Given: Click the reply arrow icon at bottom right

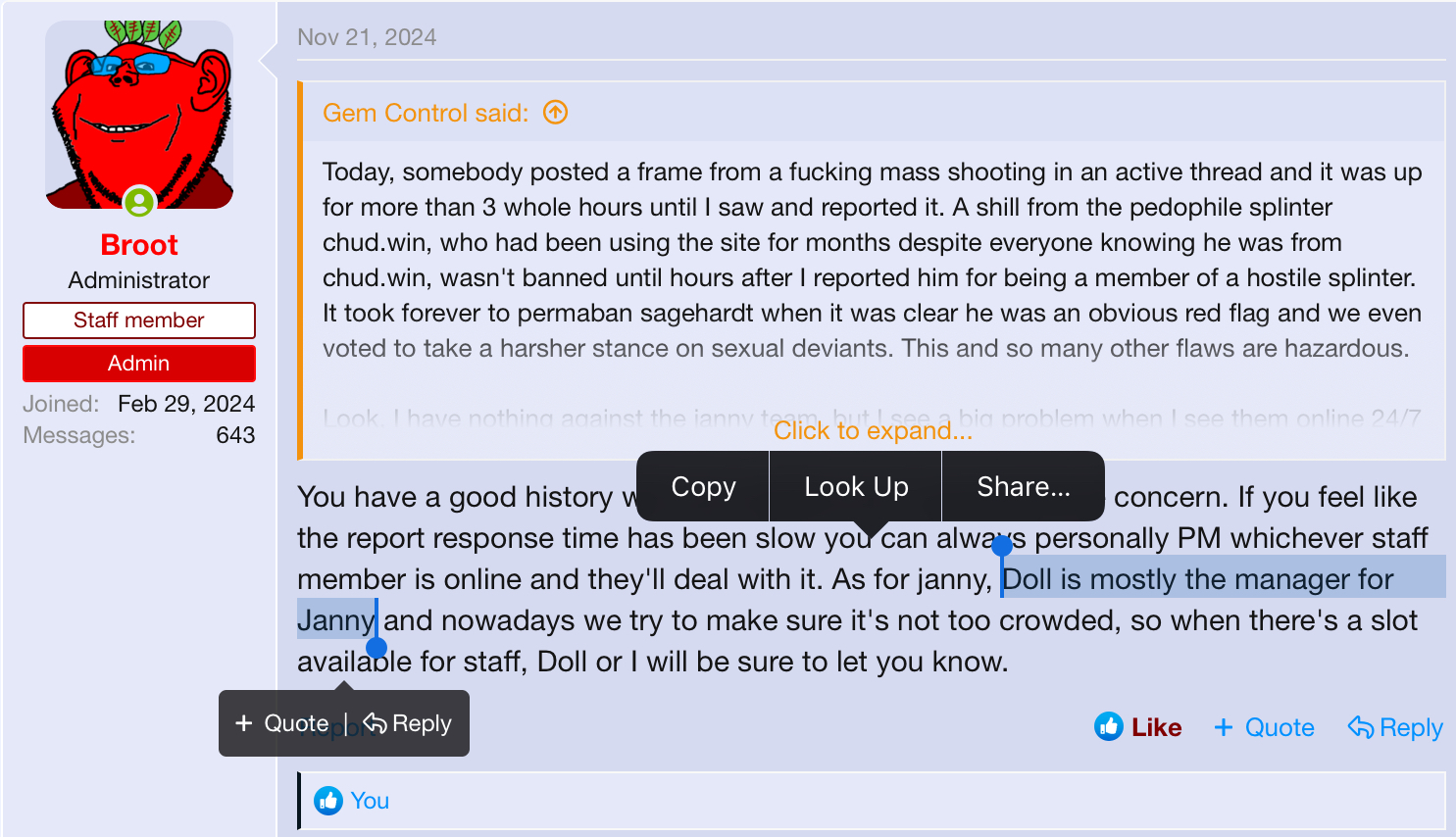Looking at the screenshot, I should coord(1361,726).
